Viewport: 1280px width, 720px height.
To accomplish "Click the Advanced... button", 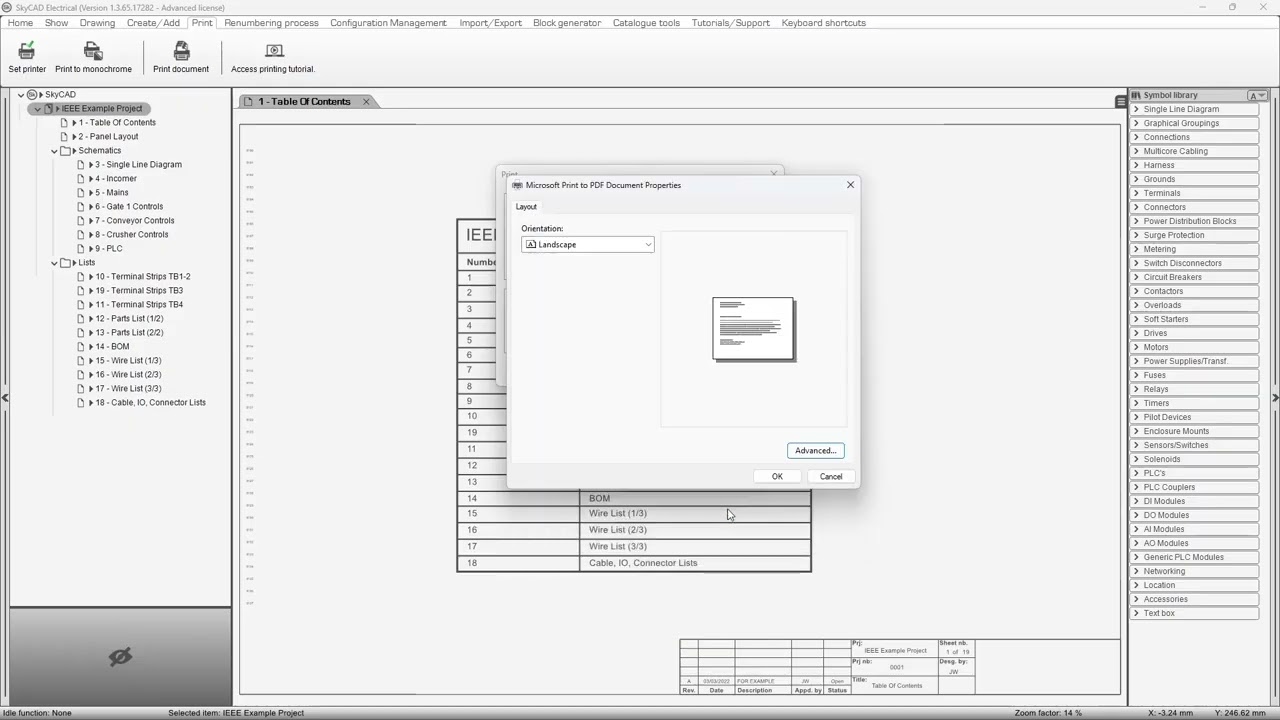I will click(815, 450).
